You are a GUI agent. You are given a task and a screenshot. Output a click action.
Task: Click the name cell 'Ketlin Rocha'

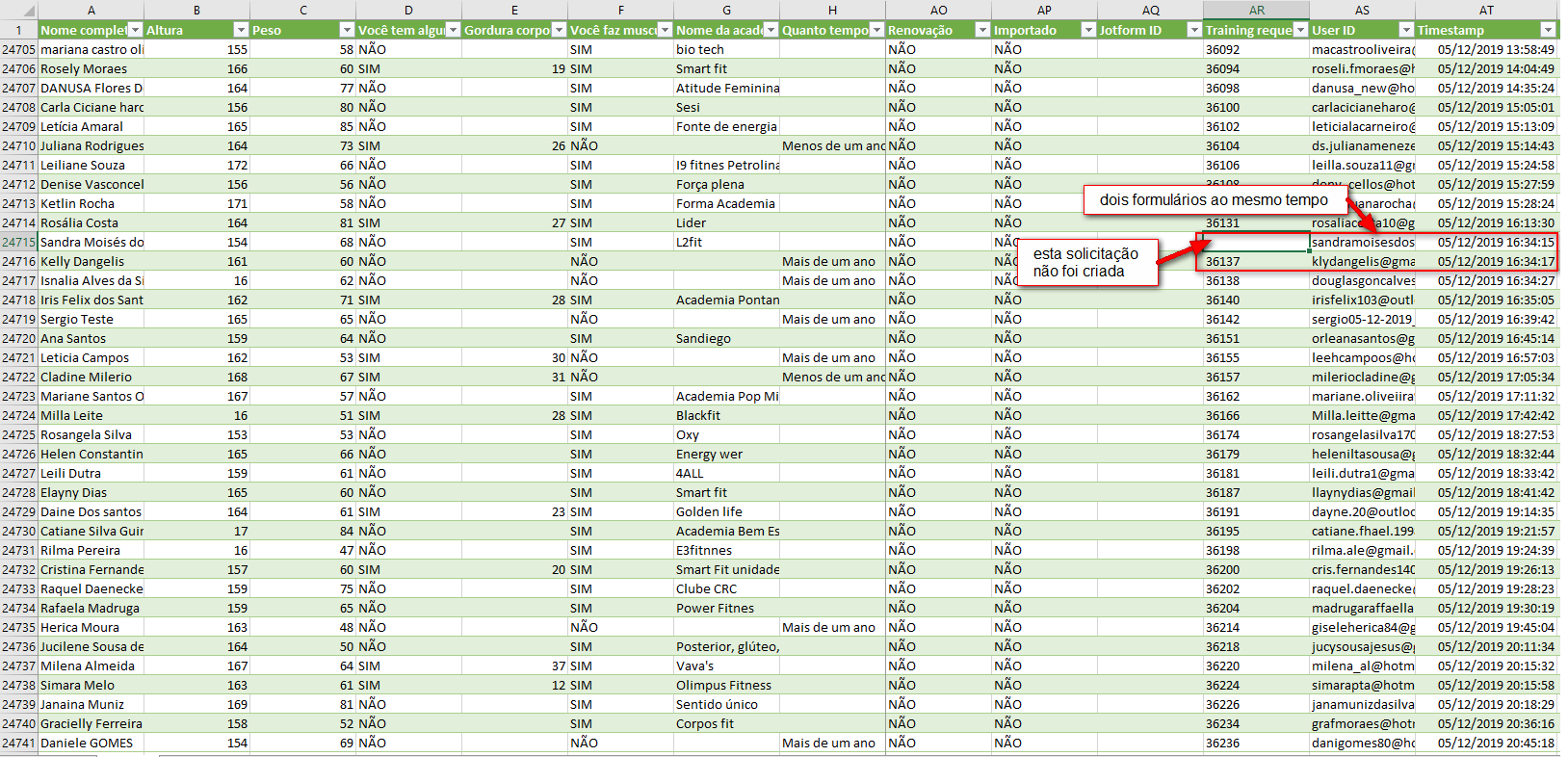91,203
